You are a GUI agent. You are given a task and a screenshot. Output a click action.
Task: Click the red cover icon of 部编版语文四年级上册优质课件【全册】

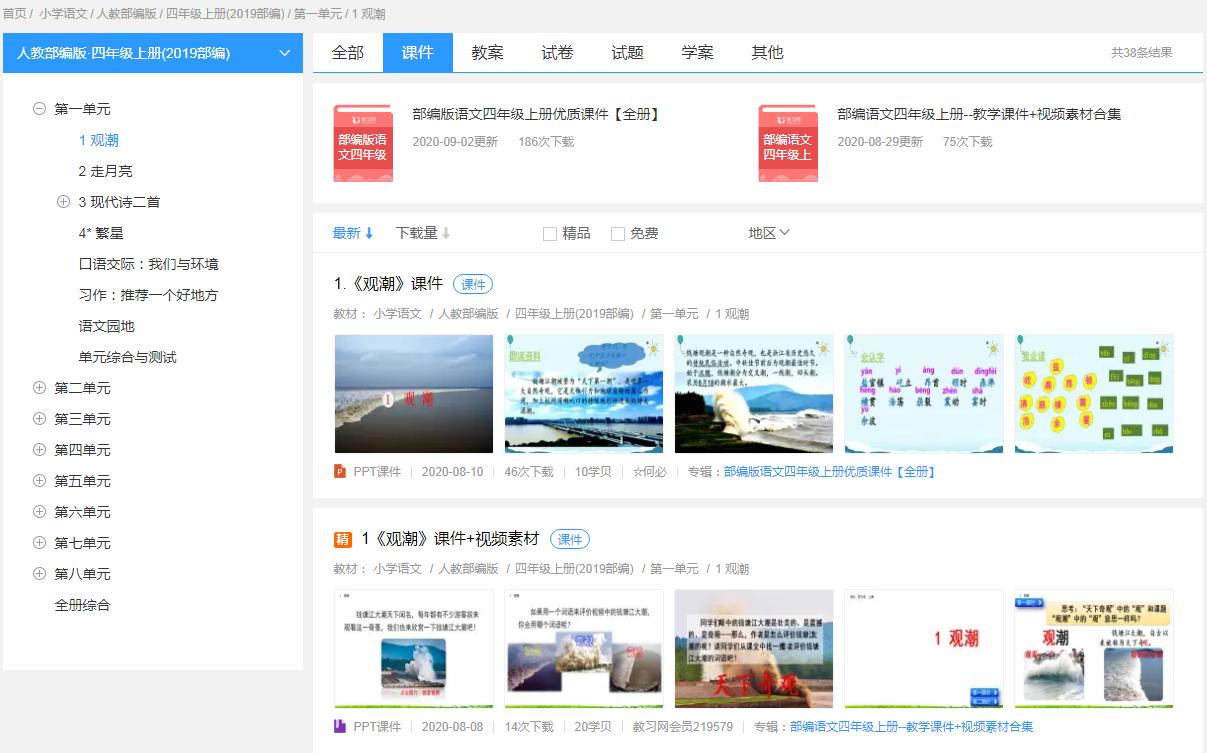363,141
